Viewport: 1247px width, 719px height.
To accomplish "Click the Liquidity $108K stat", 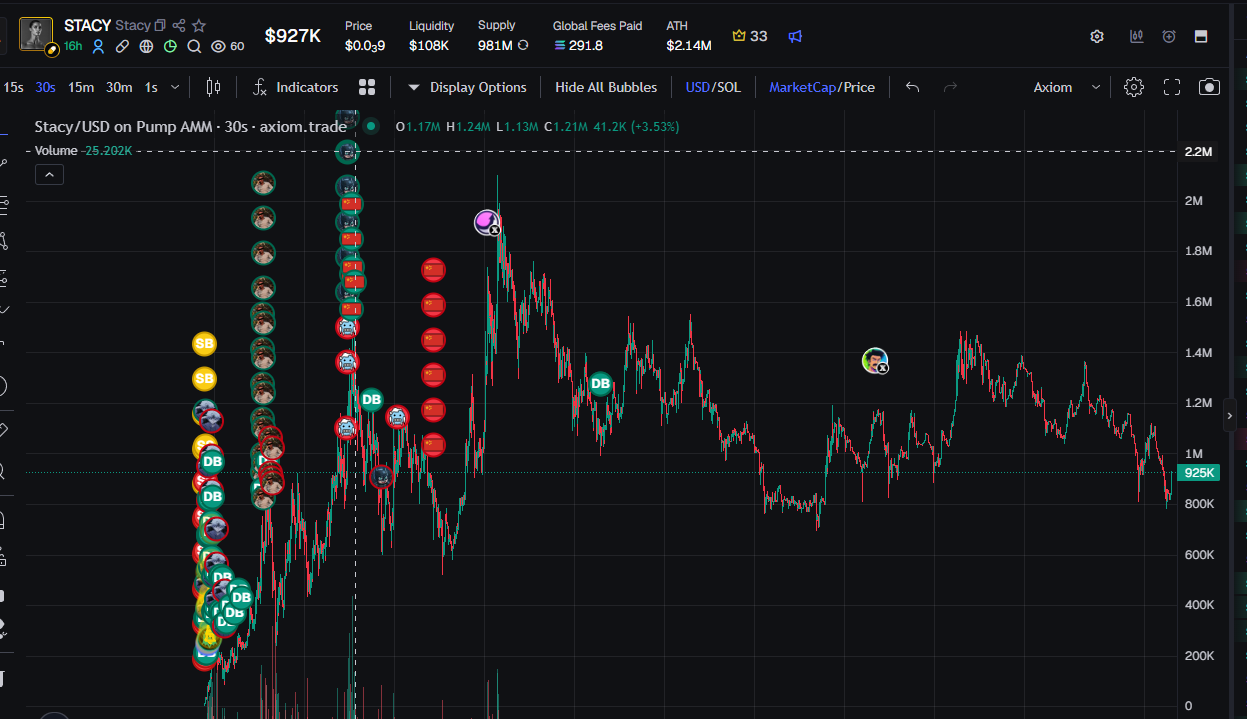I will pos(431,36).
